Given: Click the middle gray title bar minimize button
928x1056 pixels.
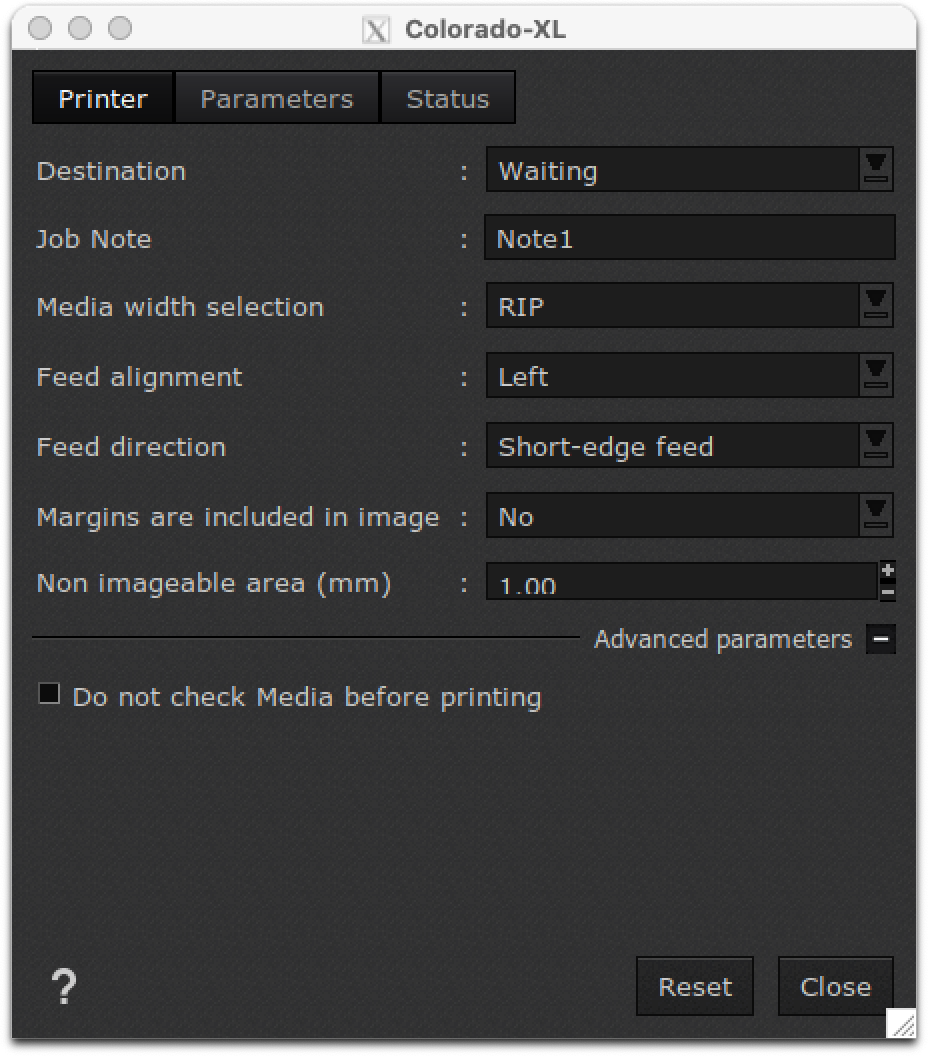Looking at the screenshot, I should click(80, 28).
